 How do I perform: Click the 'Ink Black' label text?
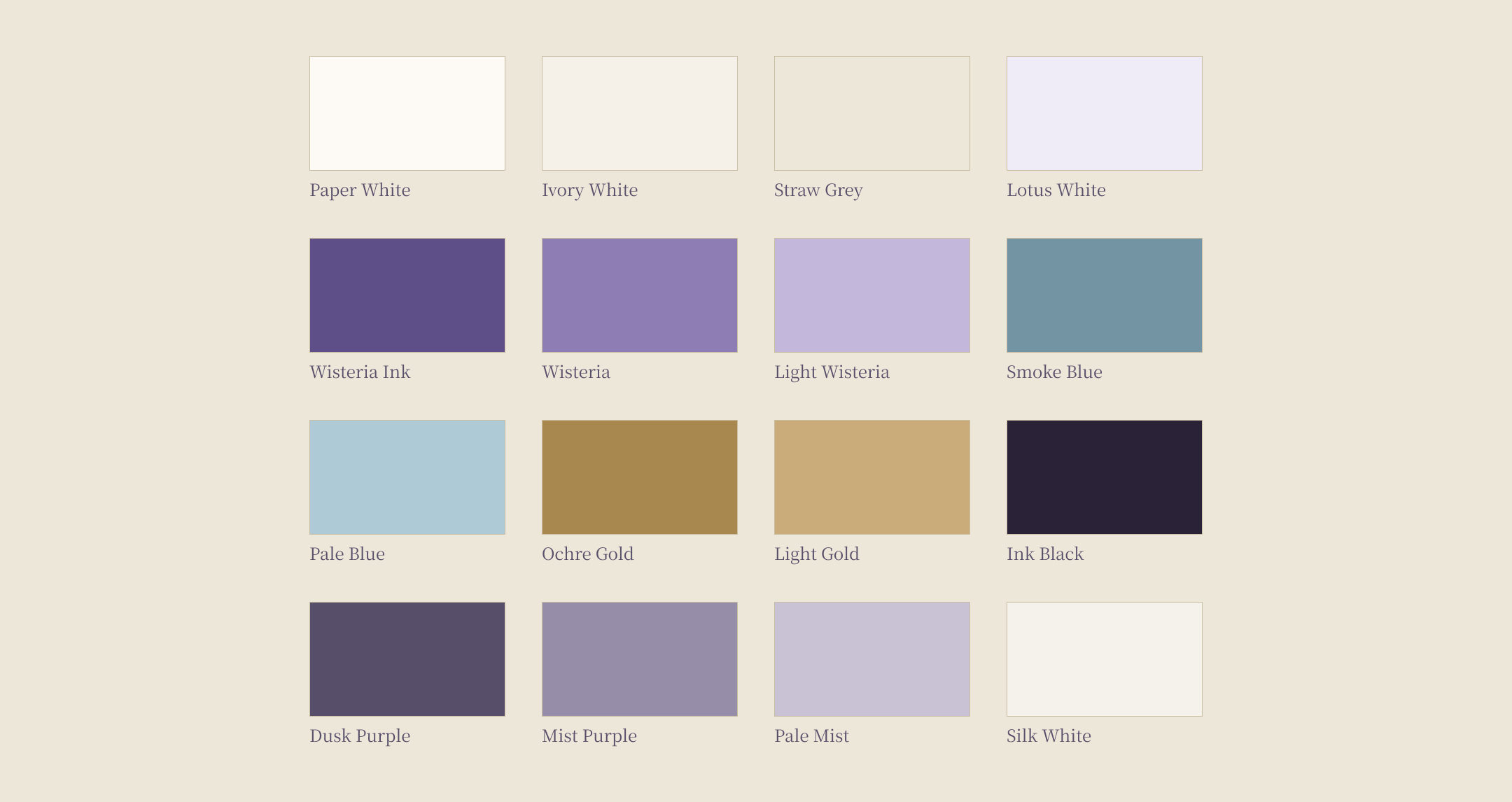1045,554
